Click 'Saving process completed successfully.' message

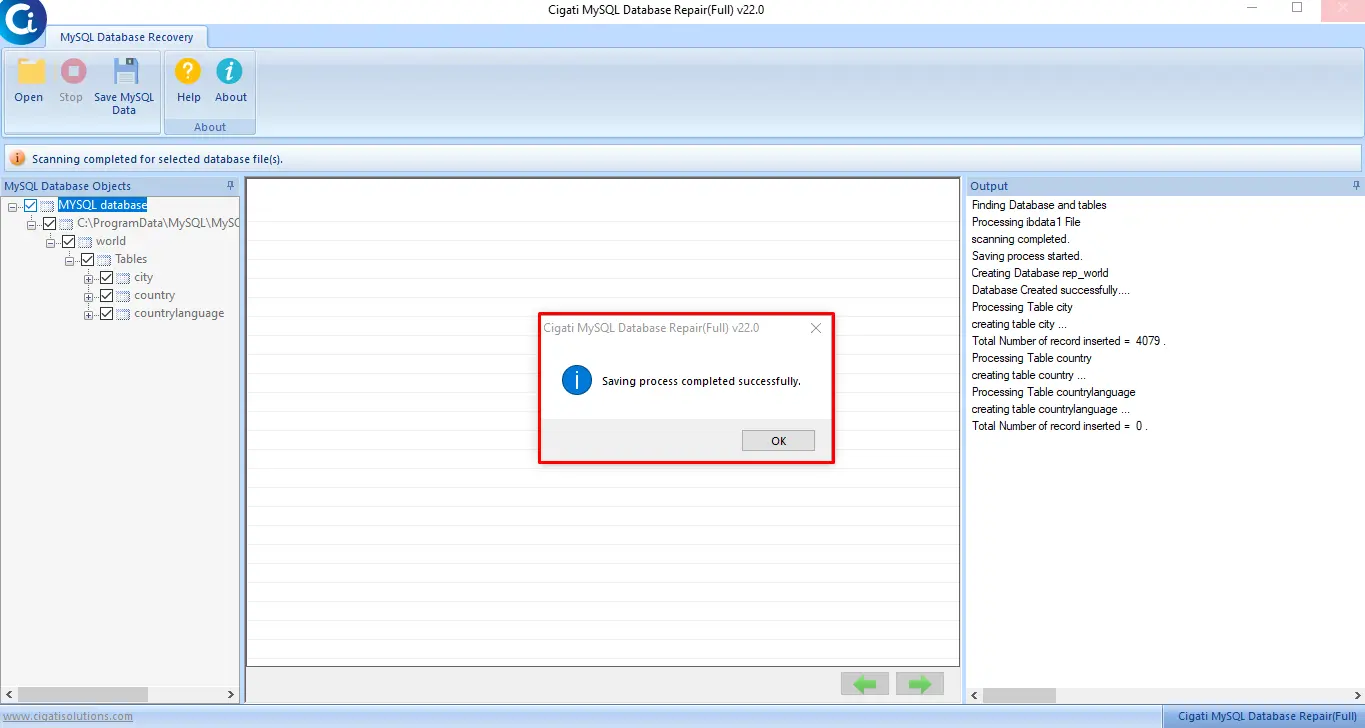coord(701,381)
